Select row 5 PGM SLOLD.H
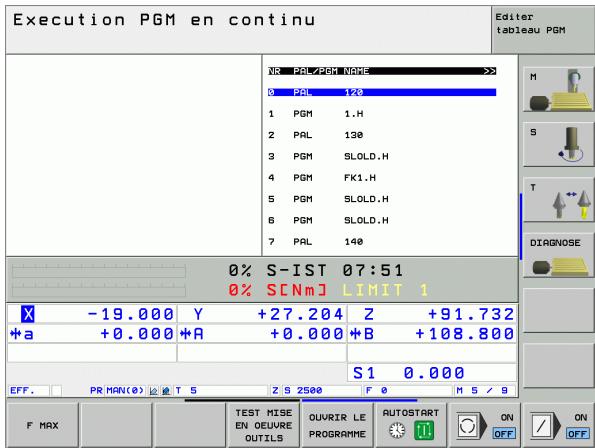595x448 pixels. (x=382, y=199)
